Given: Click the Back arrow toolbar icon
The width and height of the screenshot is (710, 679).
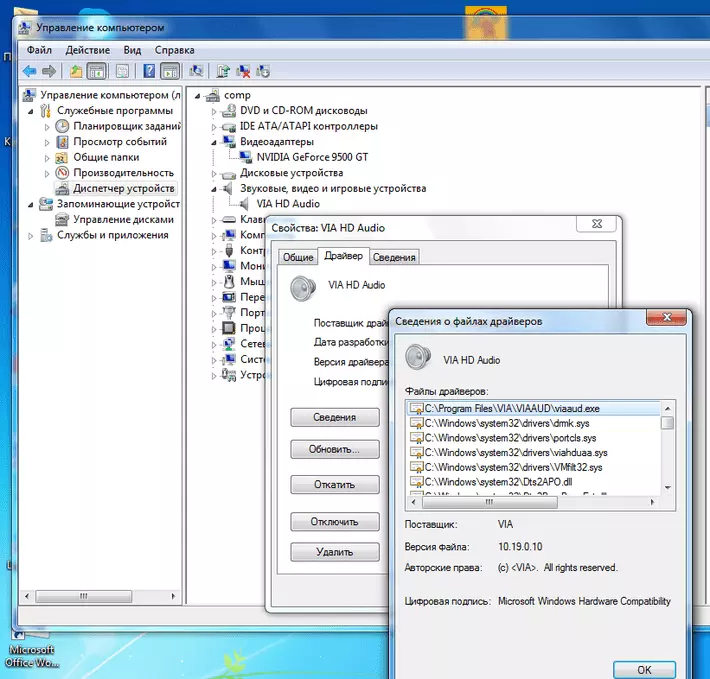Looking at the screenshot, I should click(29, 71).
